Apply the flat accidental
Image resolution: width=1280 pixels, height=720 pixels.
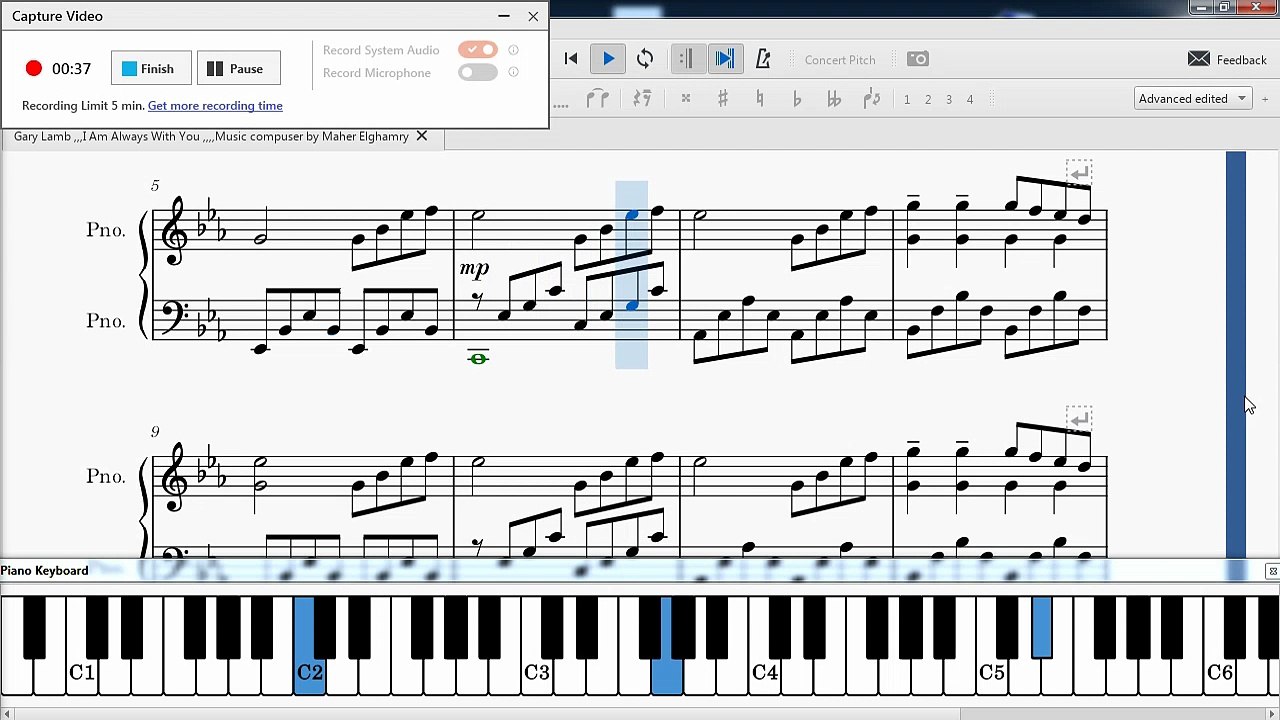[x=797, y=99]
